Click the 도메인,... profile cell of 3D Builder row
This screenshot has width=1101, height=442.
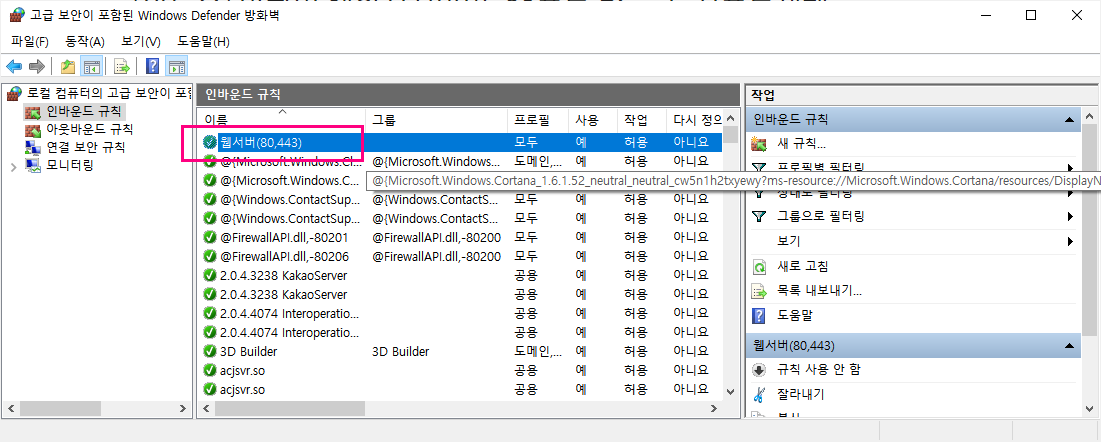[x=538, y=351]
